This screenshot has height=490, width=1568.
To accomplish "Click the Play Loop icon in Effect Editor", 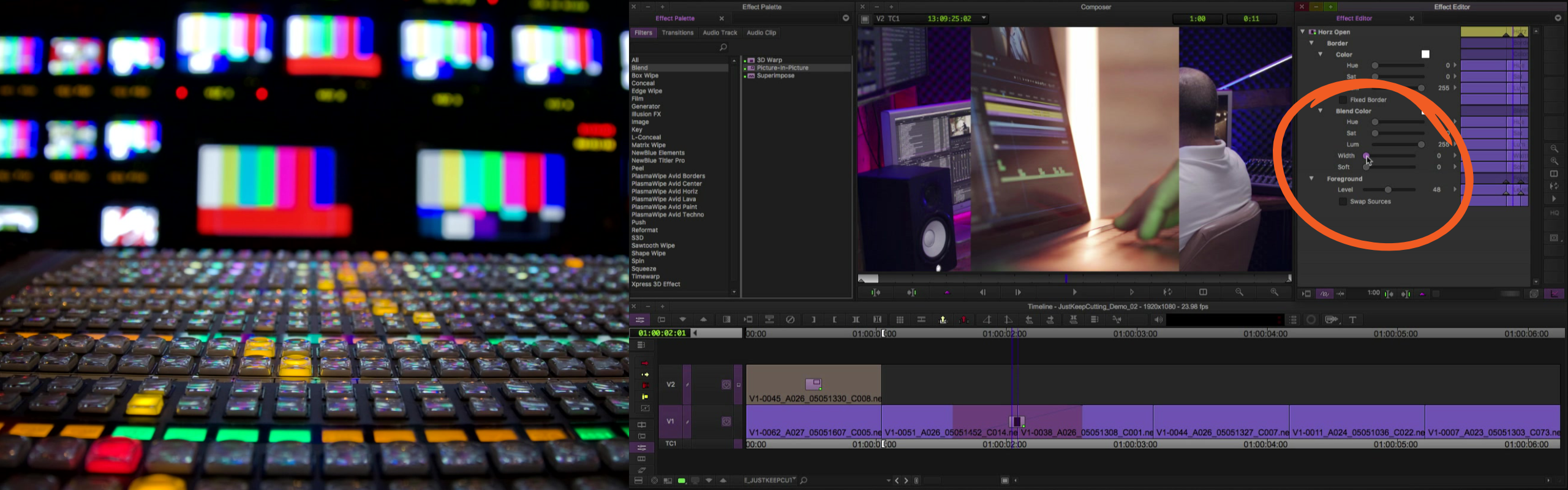I will (x=1554, y=186).
